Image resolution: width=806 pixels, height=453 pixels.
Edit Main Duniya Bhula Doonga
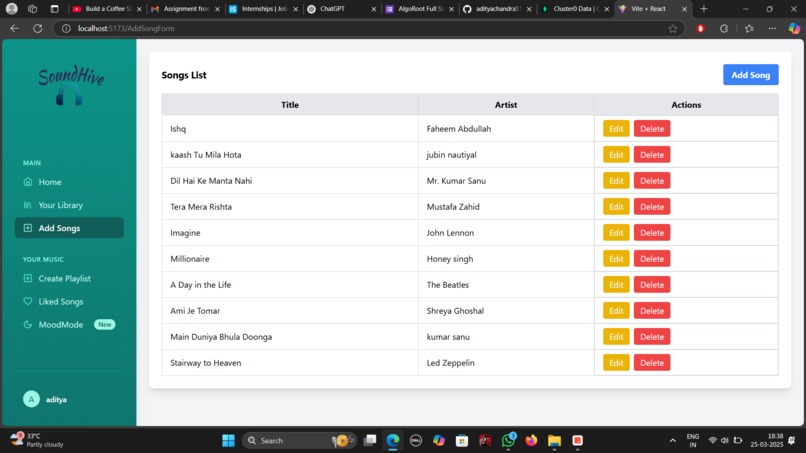pos(616,337)
